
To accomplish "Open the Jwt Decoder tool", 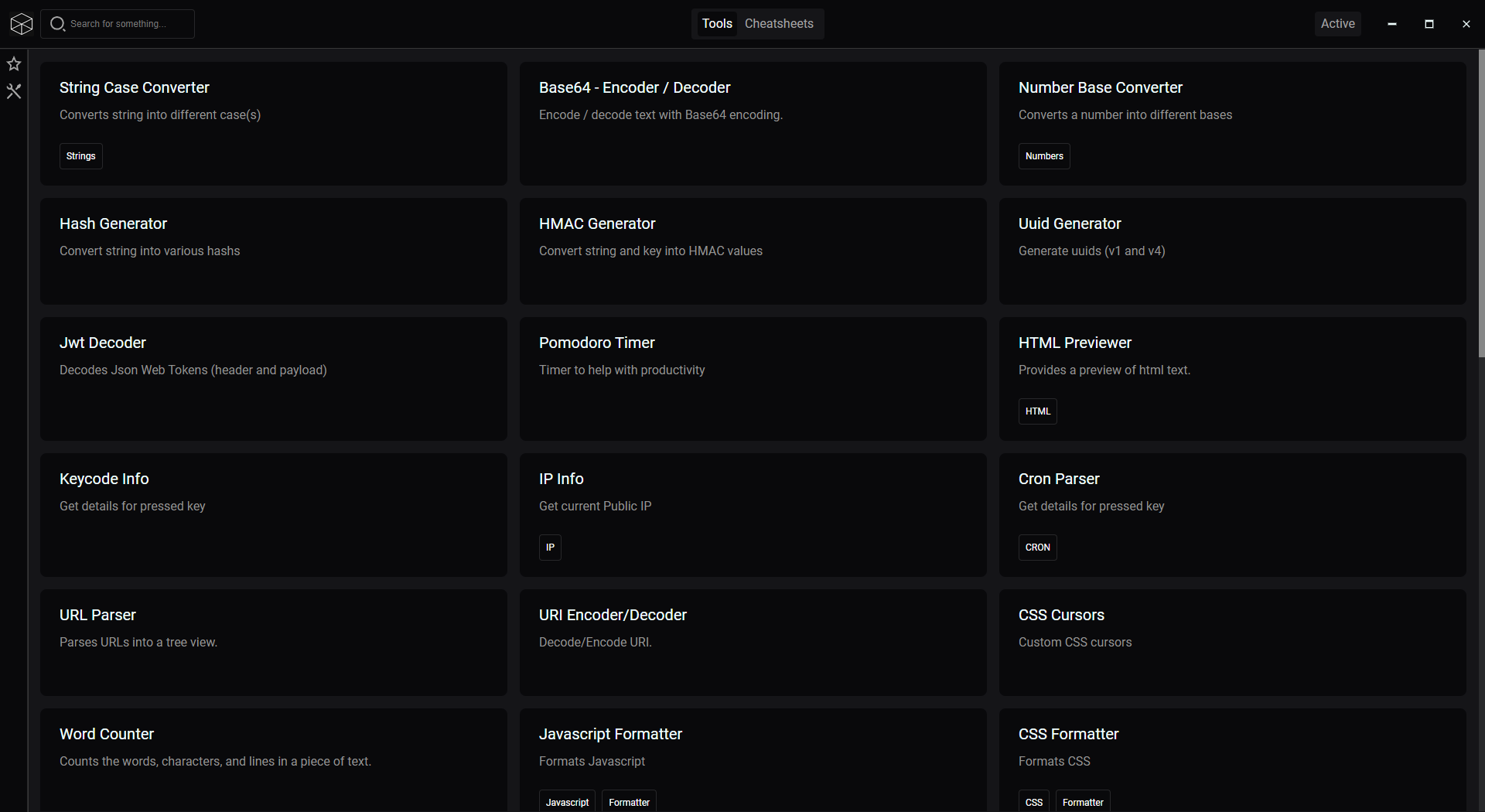I will click(x=273, y=378).
